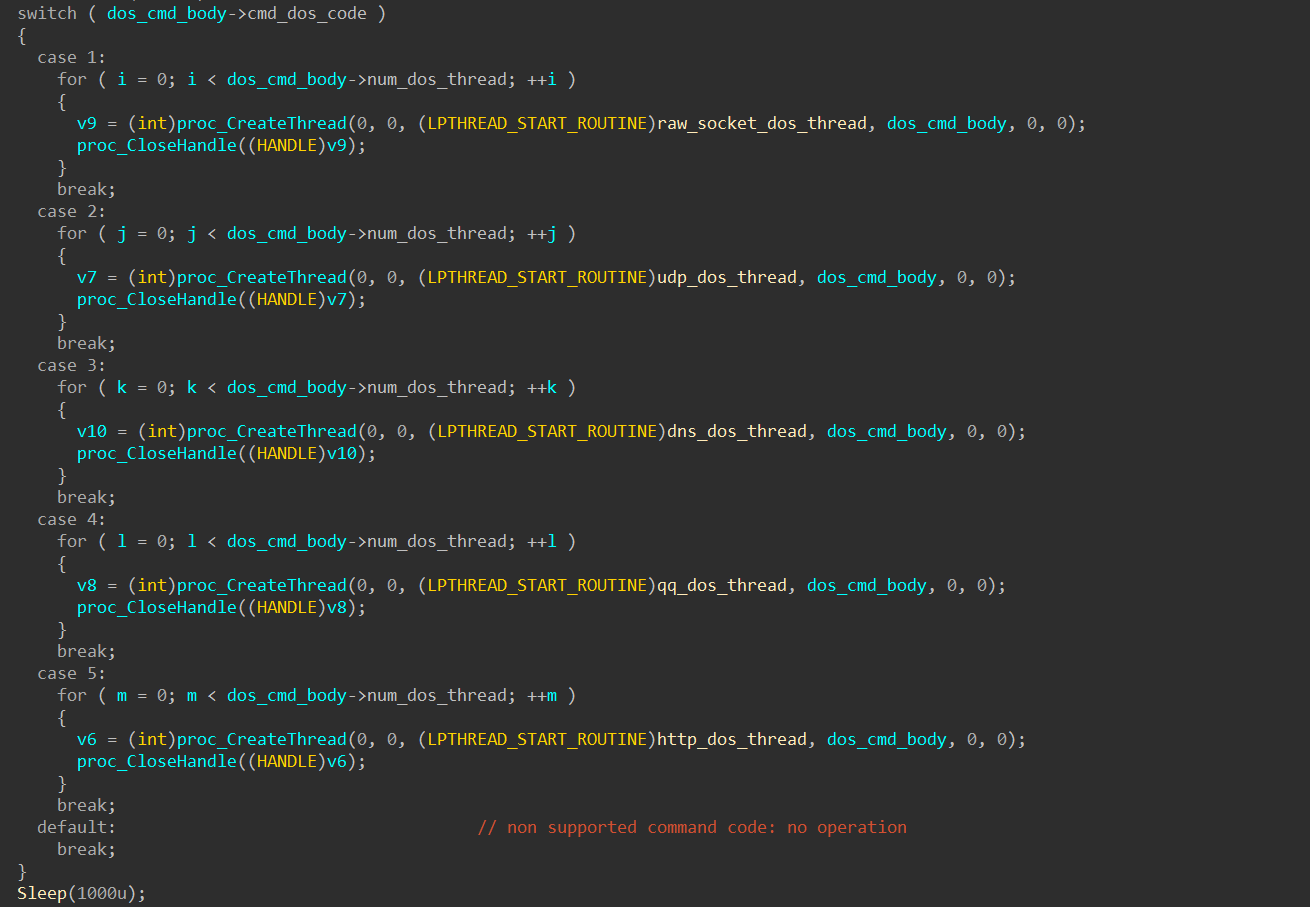Click the 'case 1:' label
Image resolution: width=1310 pixels, height=907 pixels.
click(71, 57)
